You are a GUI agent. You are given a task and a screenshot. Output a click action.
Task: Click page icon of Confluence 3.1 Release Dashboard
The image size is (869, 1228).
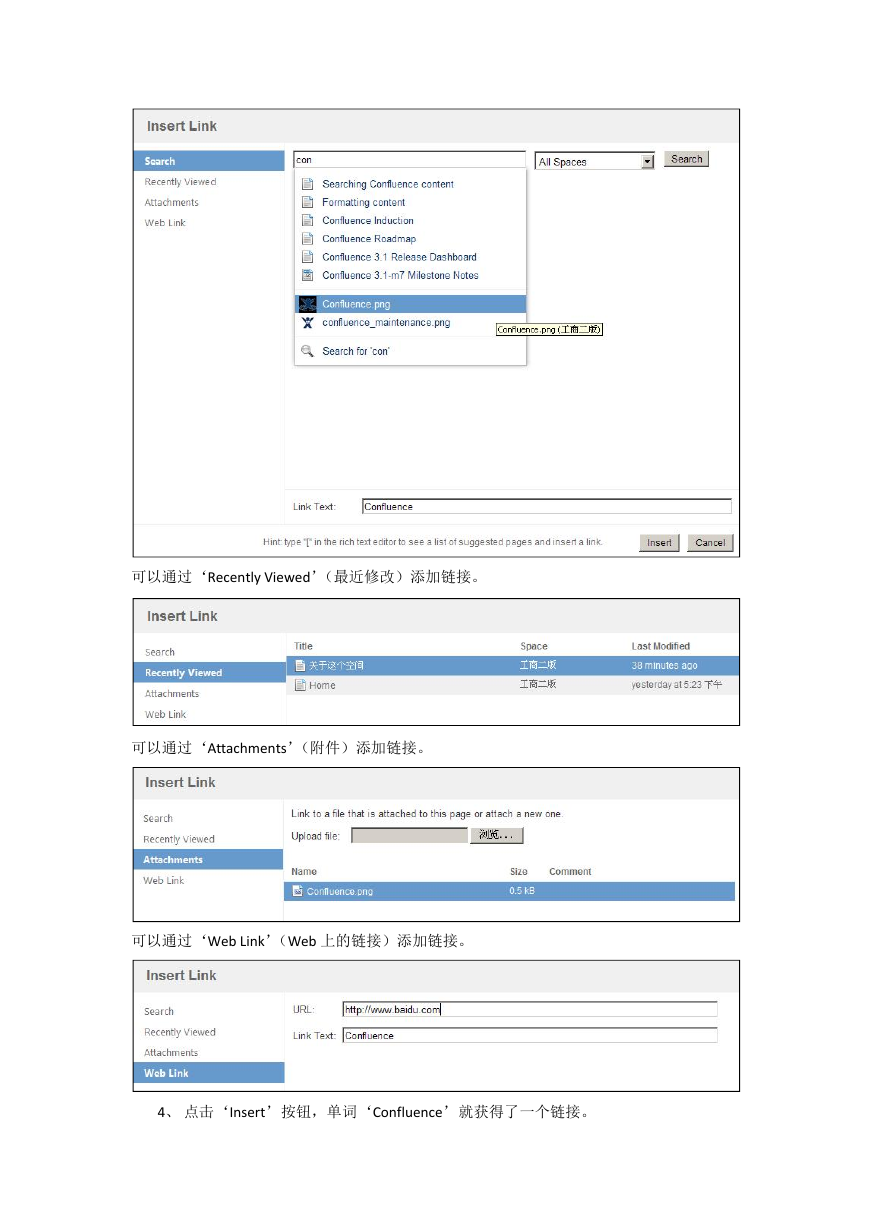pyautogui.click(x=308, y=257)
